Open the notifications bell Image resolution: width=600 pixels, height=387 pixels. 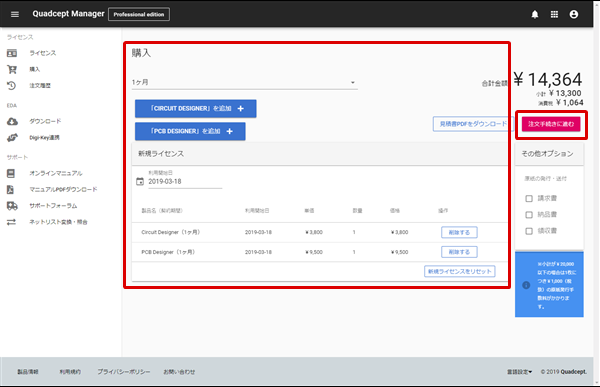[535, 14]
